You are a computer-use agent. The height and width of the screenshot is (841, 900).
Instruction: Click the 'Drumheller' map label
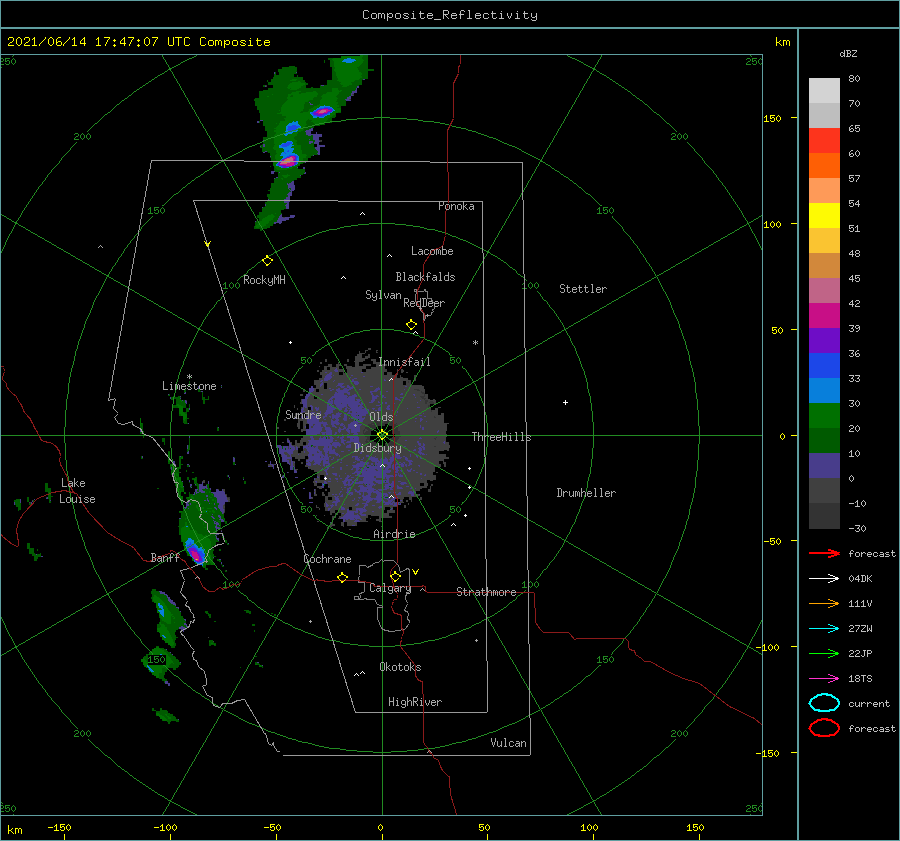[586, 493]
